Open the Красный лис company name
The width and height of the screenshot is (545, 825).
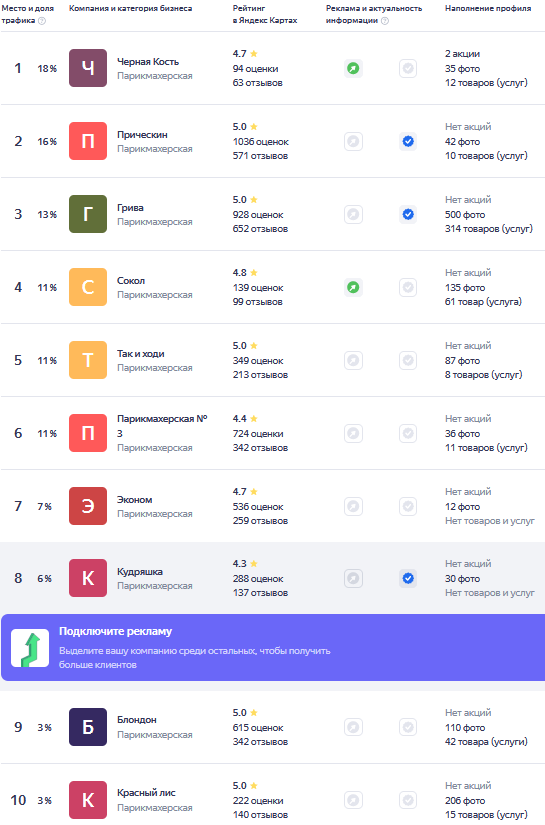pyautogui.click(x=146, y=792)
